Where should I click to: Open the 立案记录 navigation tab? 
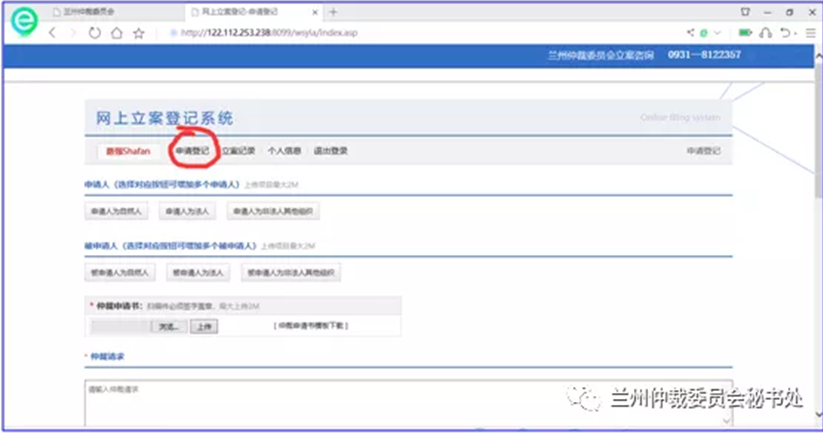click(x=238, y=151)
